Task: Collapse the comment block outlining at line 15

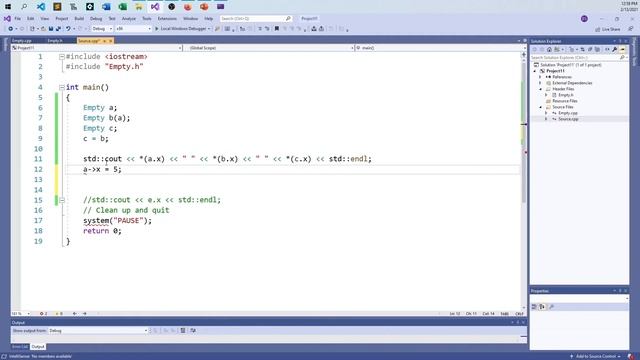Action: tap(62, 200)
